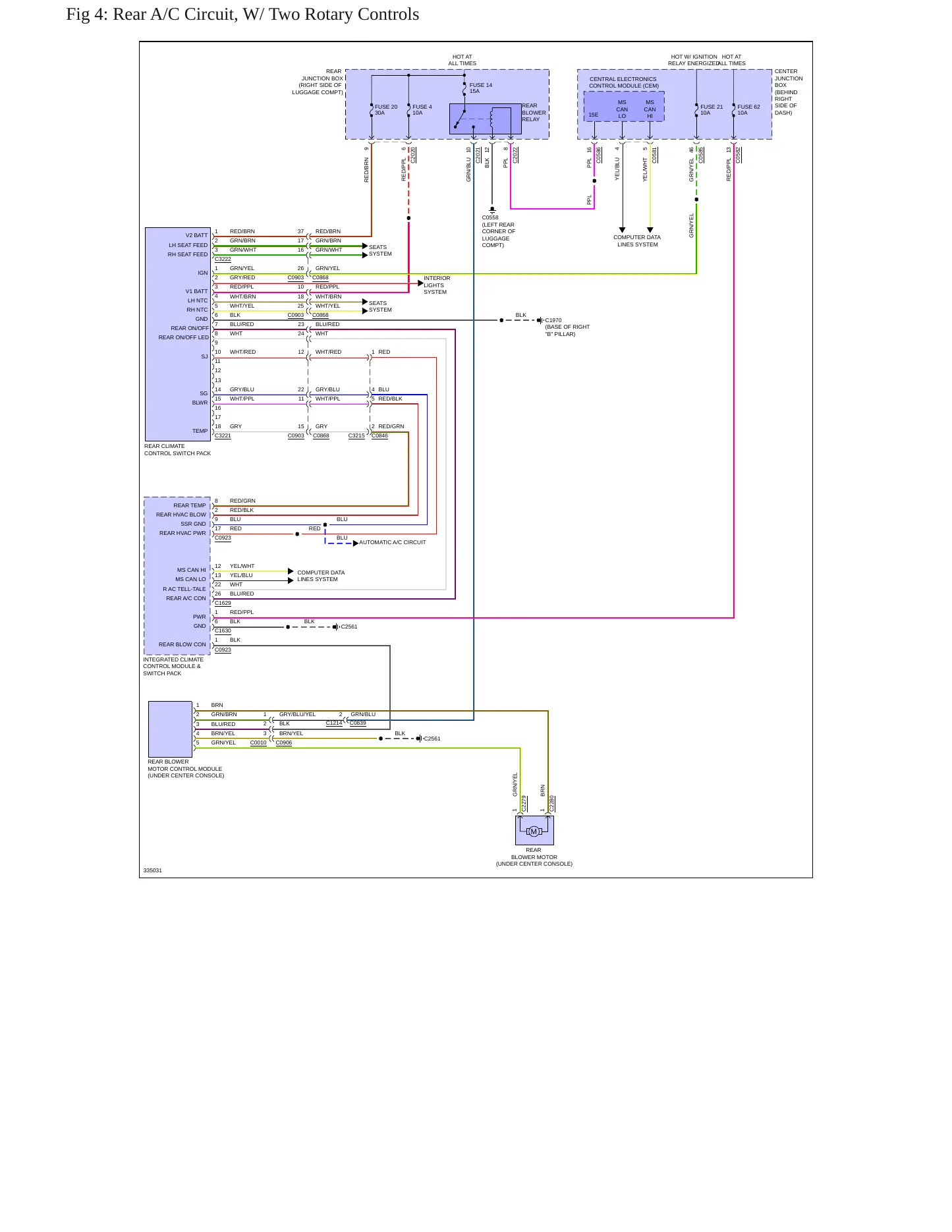Click connector label 'C0558'
Image resolution: width=952 pixels, height=1232 pixels.
pyautogui.click(x=490, y=217)
